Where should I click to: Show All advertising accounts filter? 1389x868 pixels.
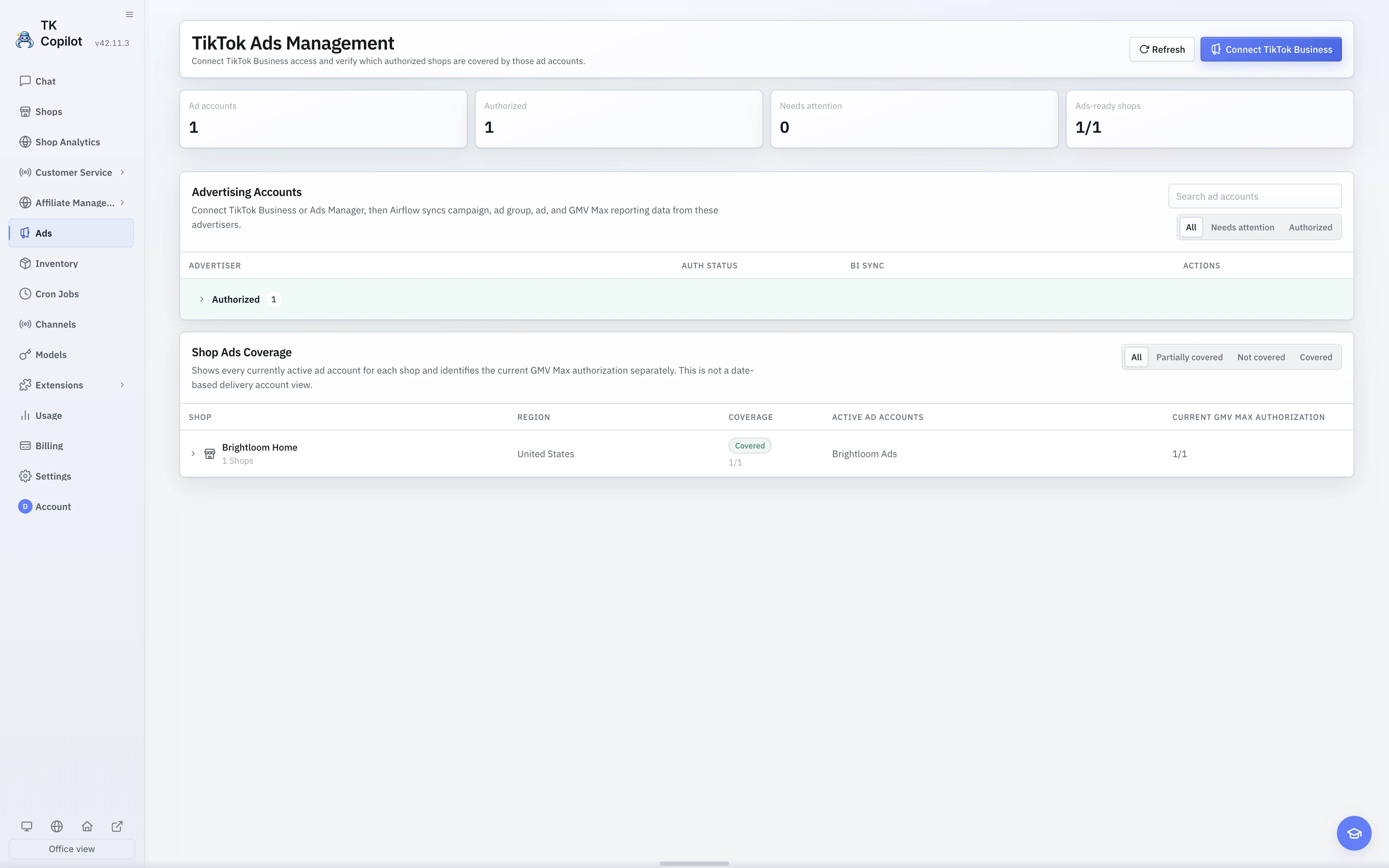[1191, 227]
